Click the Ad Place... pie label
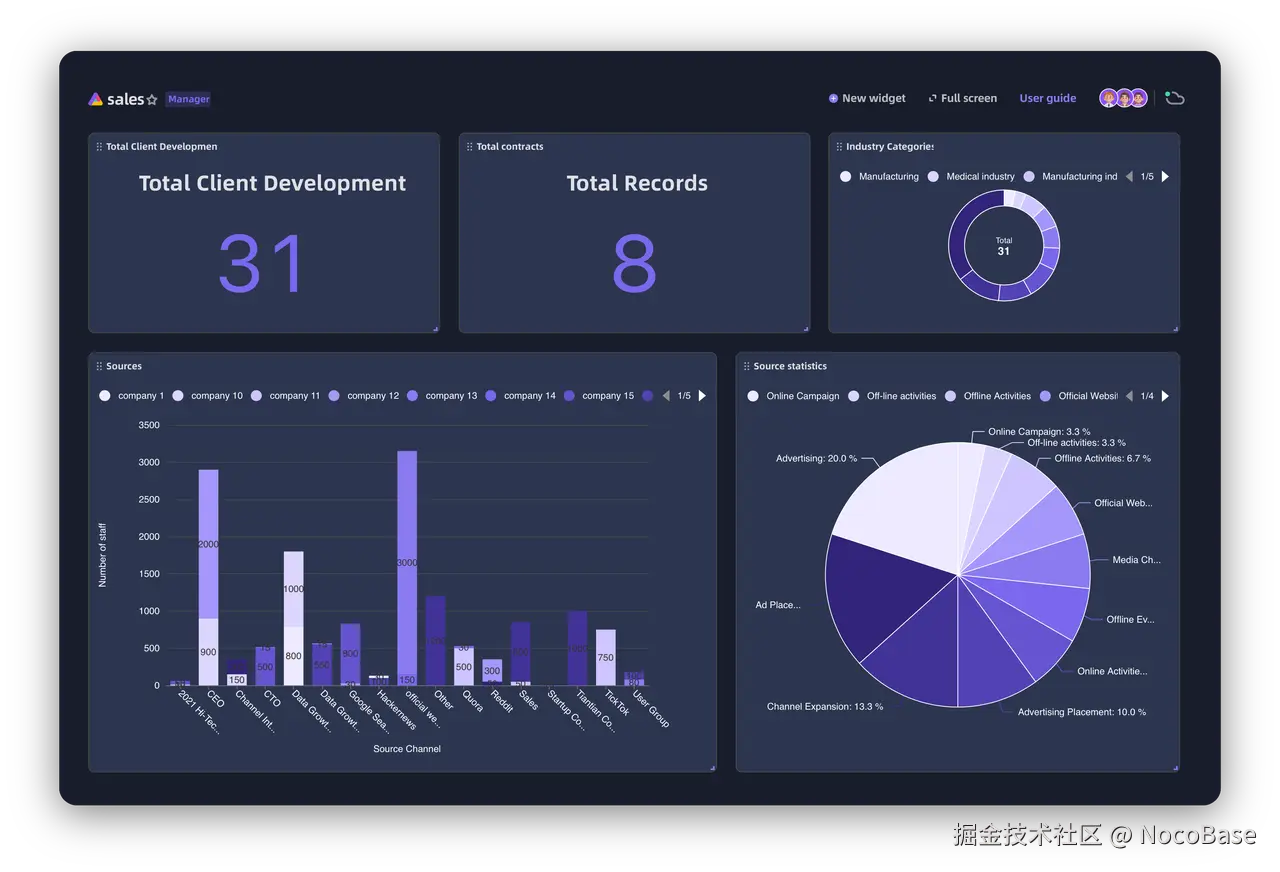The image size is (1280, 872). (x=778, y=605)
